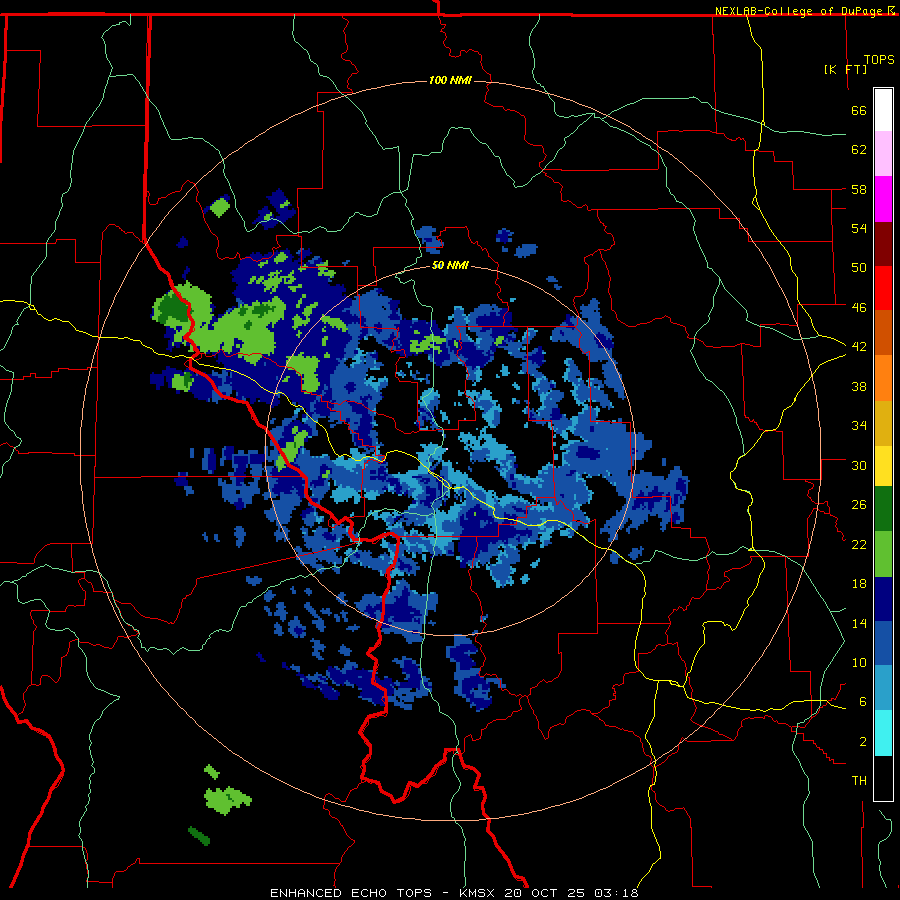Click the light green 22 K FT legend swatch
Screen dimensions: 900x900
pos(883,554)
